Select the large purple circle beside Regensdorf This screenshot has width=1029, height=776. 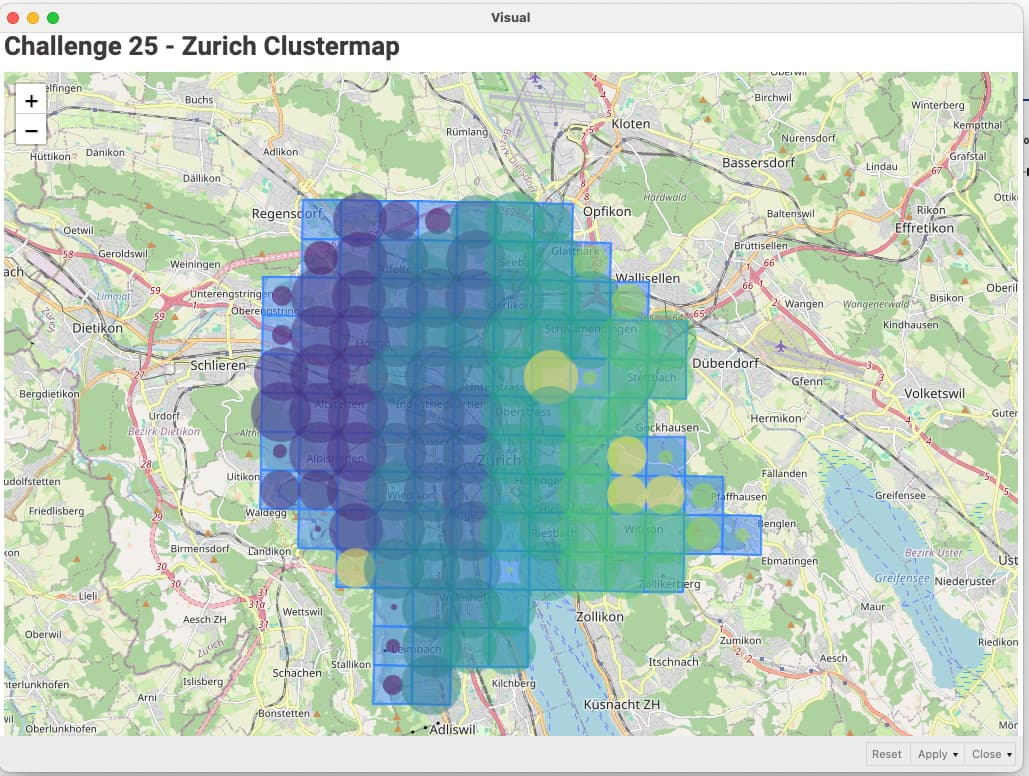click(x=359, y=219)
